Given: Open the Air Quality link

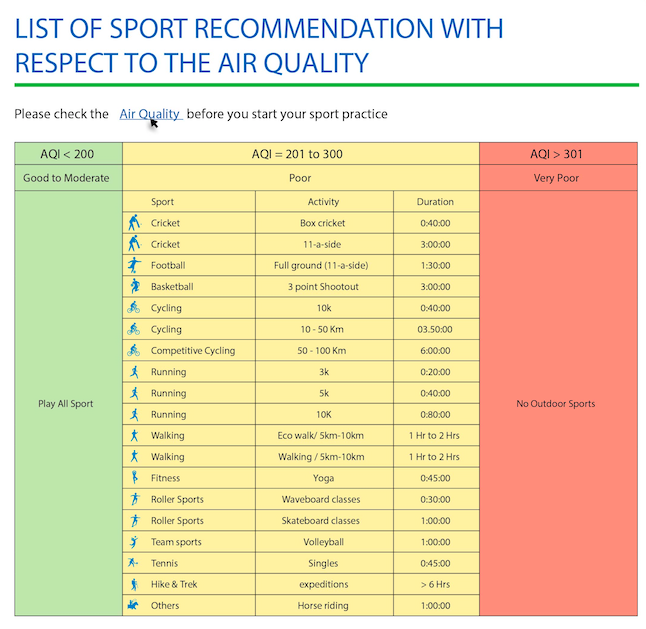Looking at the screenshot, I should tap(150, 114).
